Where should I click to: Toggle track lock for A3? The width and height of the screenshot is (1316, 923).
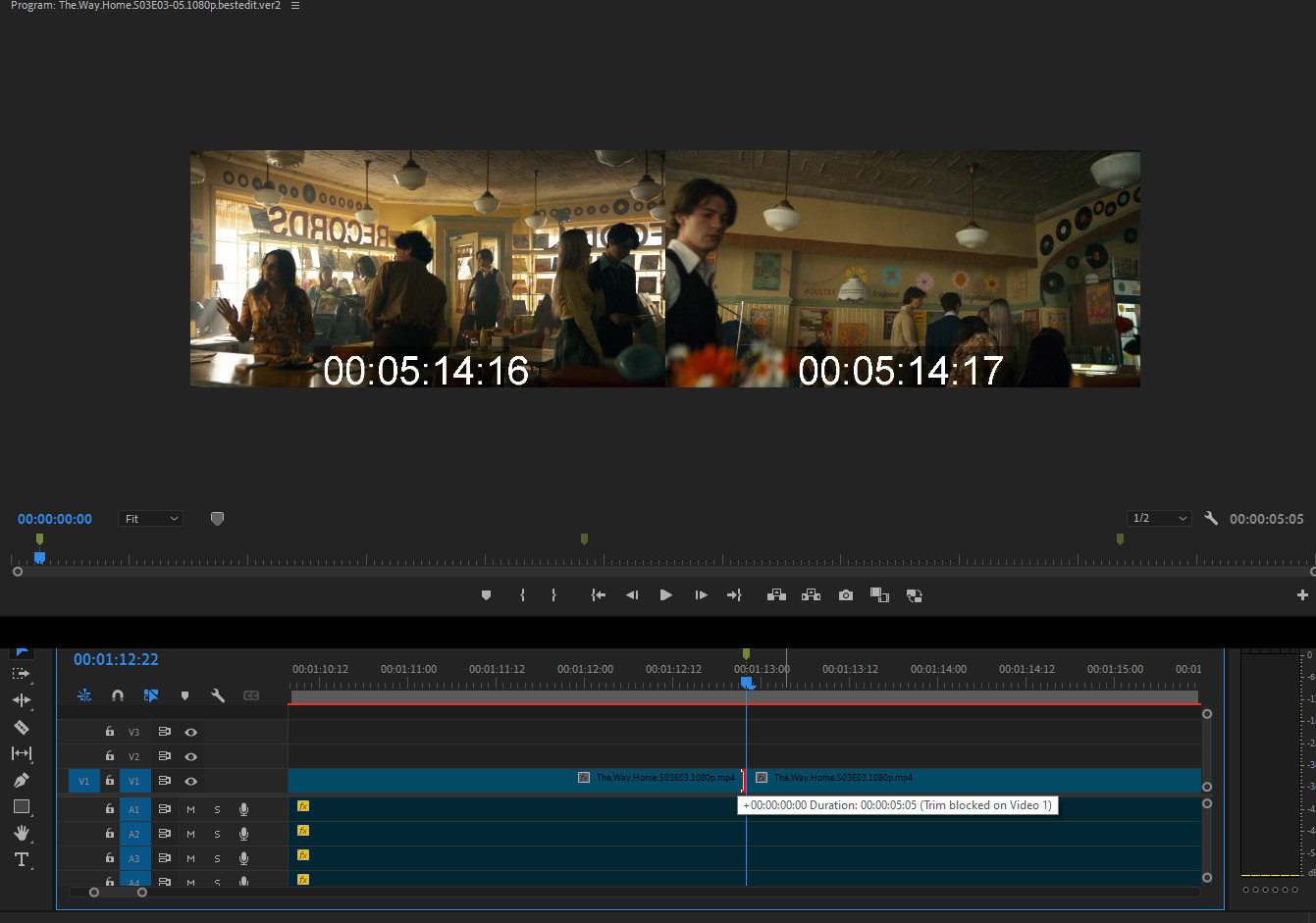110,858
